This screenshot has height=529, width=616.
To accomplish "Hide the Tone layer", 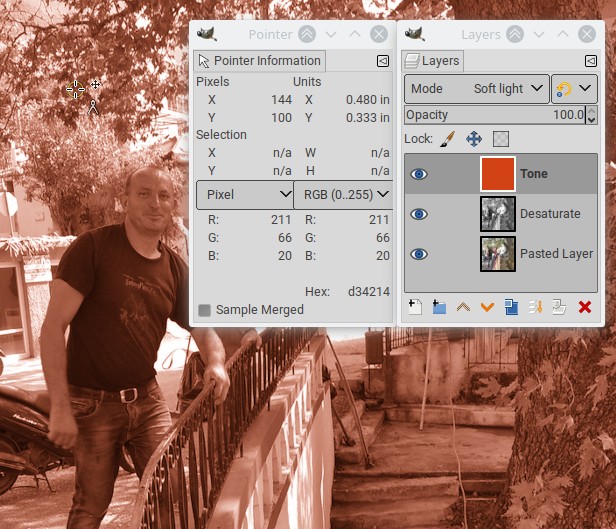I will 419,174.
